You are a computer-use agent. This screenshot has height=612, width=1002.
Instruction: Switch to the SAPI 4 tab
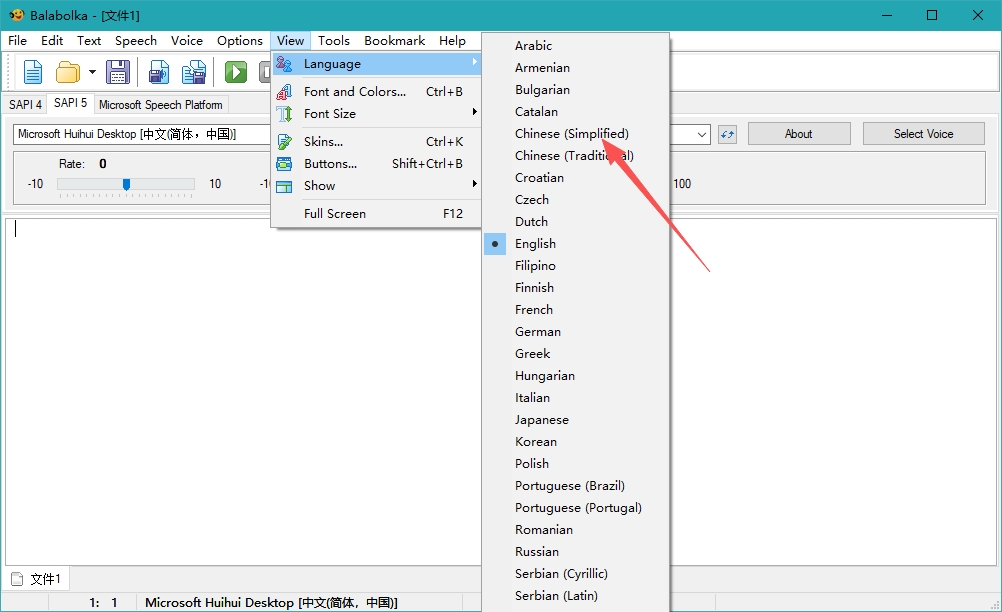(25, 105)
